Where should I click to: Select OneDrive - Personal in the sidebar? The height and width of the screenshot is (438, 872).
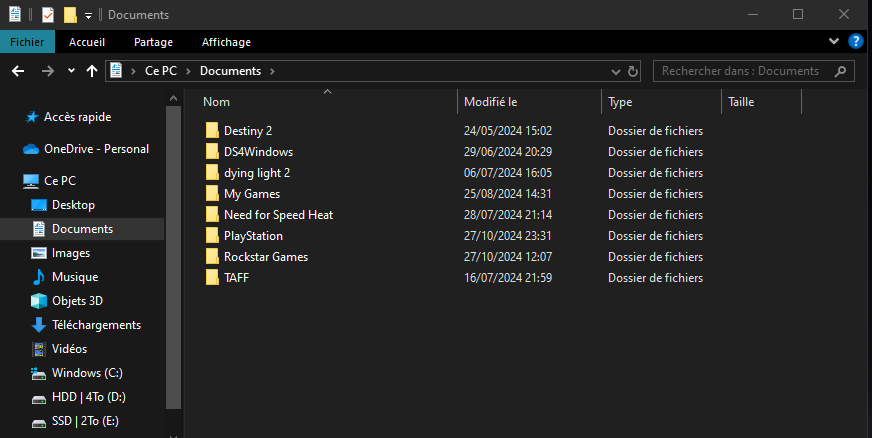[96, 149]
